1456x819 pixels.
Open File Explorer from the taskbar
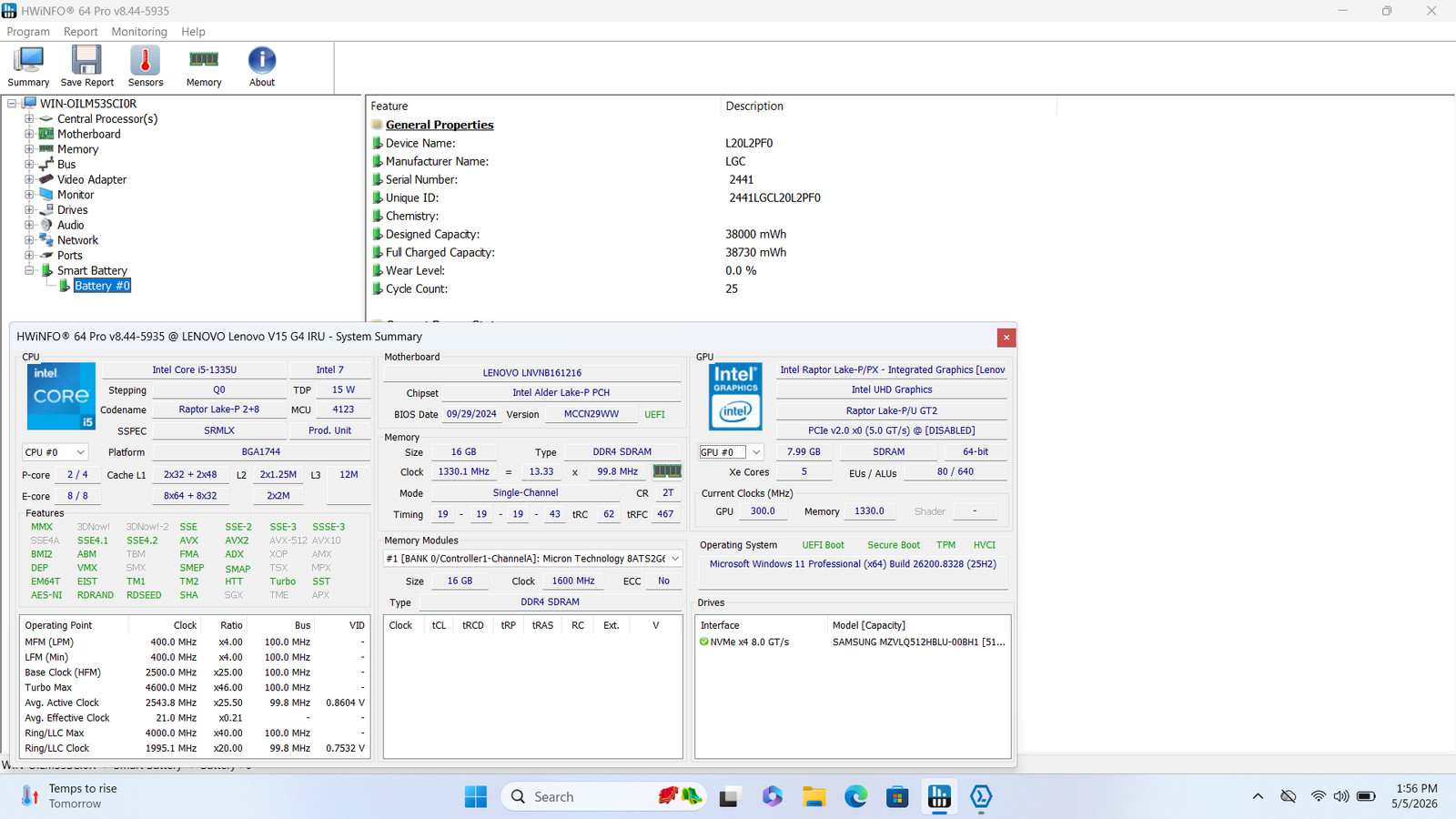coord(814,797)
